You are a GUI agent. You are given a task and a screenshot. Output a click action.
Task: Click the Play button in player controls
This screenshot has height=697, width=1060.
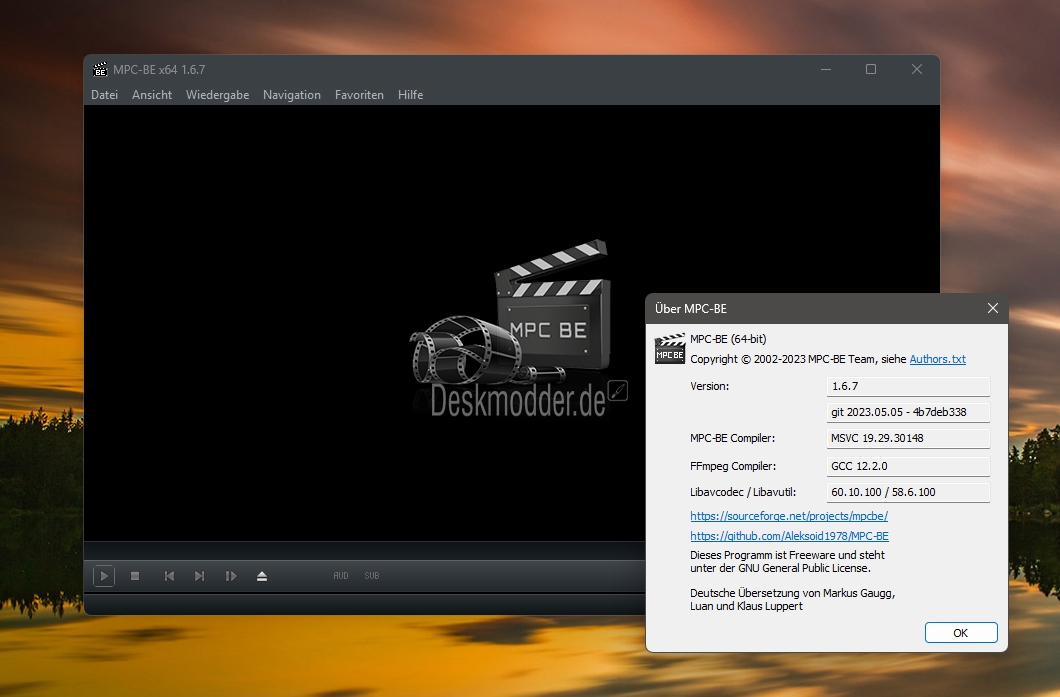[x=104, y=576]
